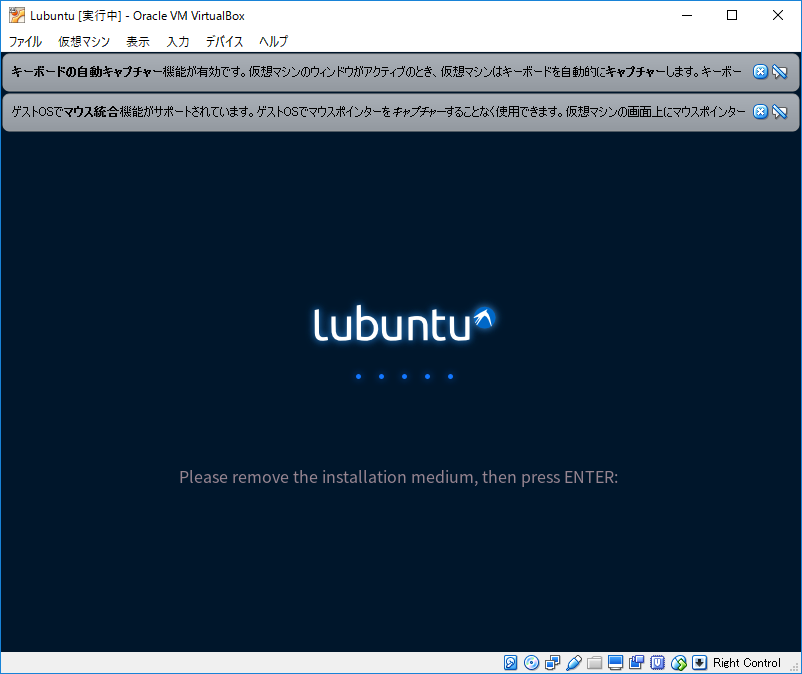Open the 入力 menu
Screen dimensions: 802x674
177,41
